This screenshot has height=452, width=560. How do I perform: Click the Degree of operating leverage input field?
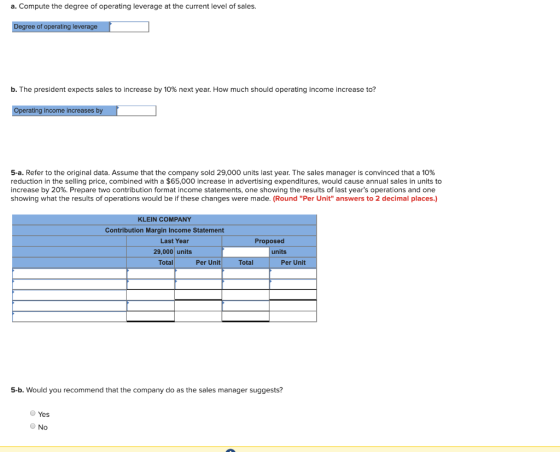pyautogui.click(x=129, y=27)
